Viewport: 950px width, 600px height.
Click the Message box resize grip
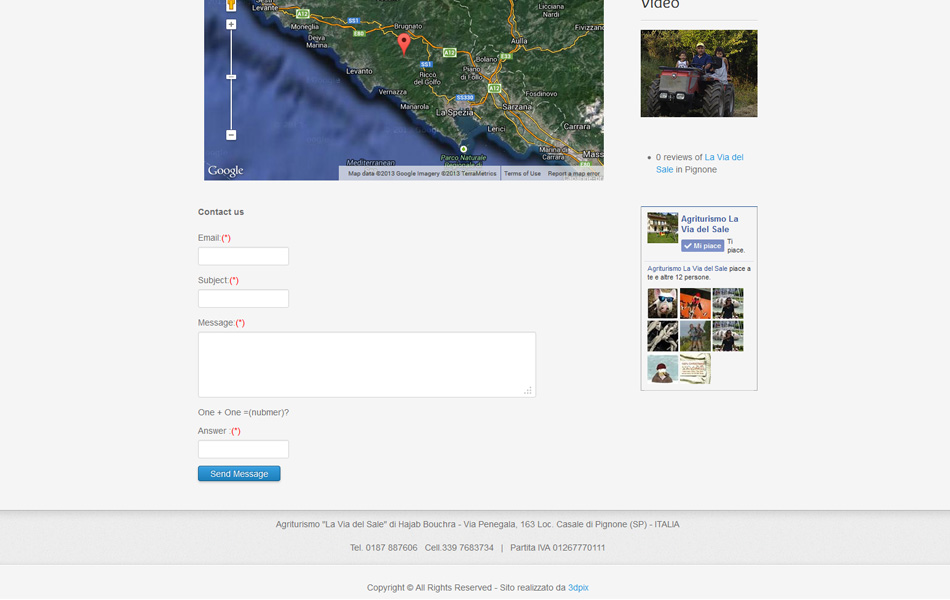(528, 391)
